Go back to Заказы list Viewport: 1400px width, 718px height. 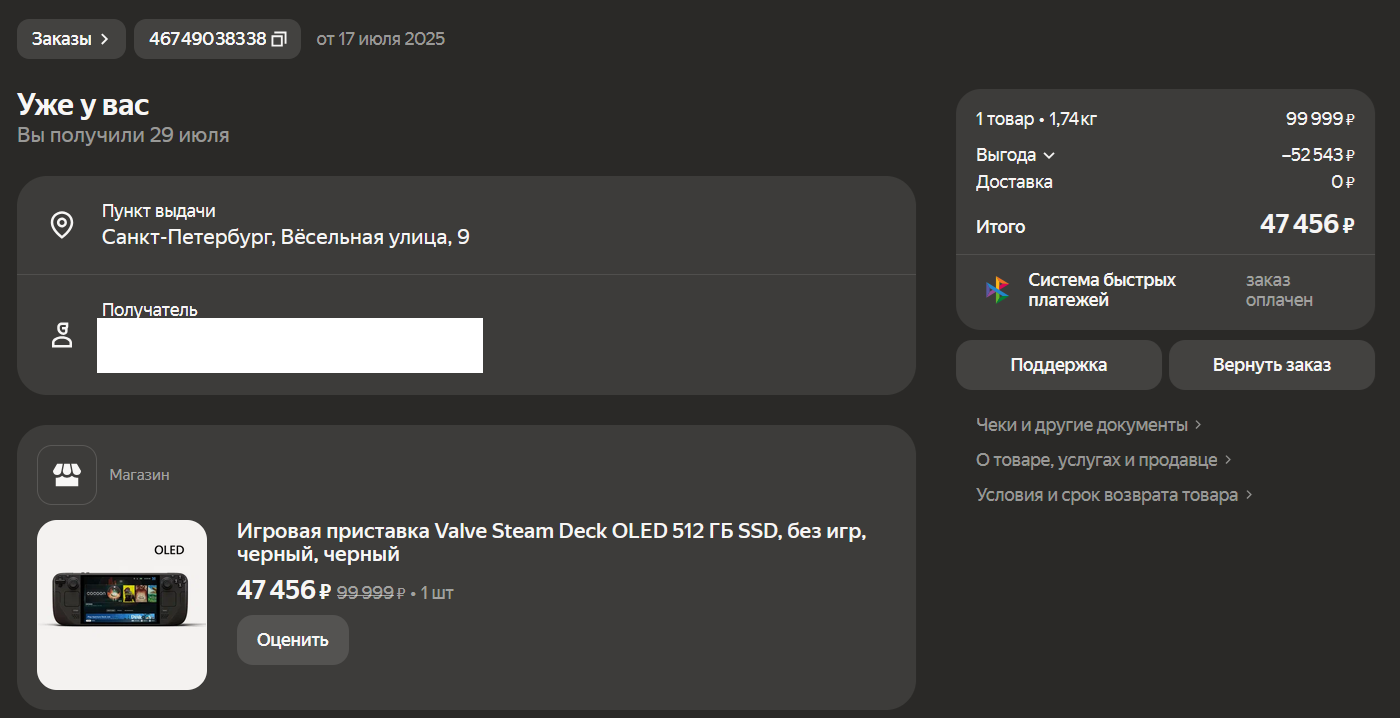(71, 39)
